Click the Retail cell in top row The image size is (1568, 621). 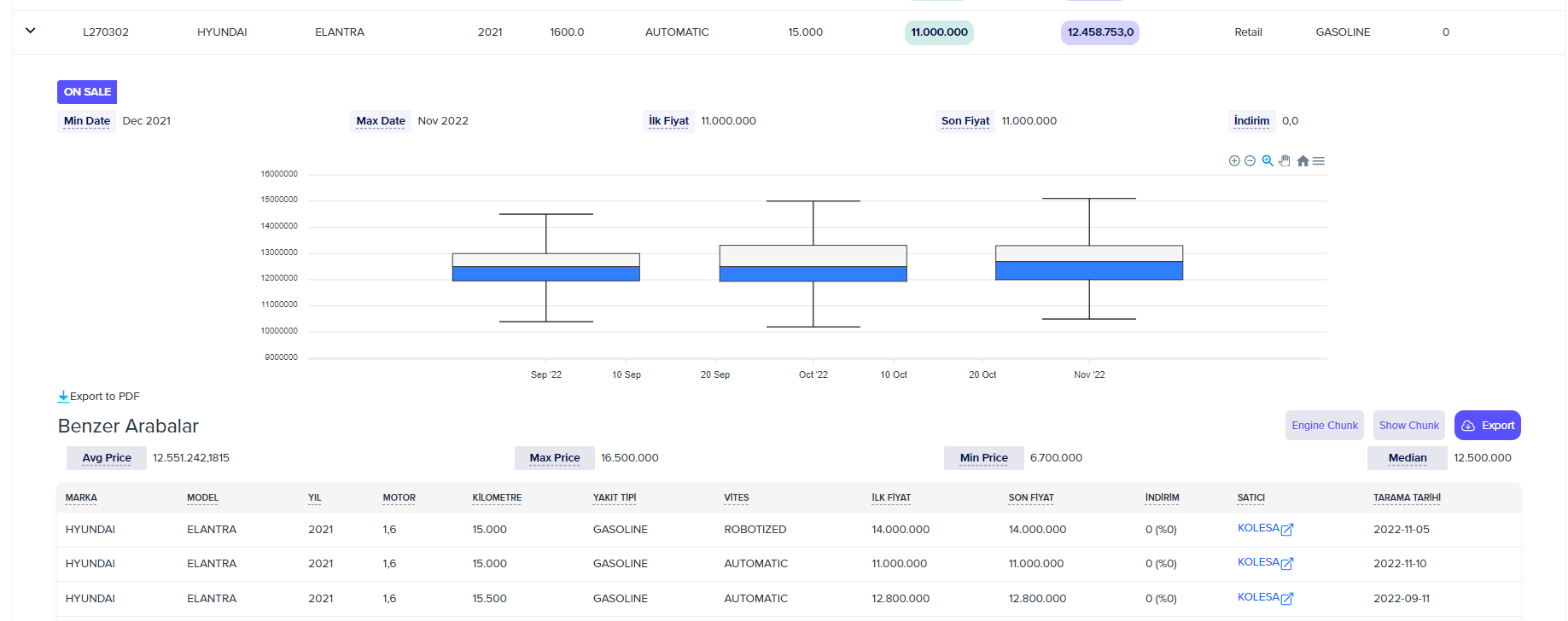tap(1248, 32)
